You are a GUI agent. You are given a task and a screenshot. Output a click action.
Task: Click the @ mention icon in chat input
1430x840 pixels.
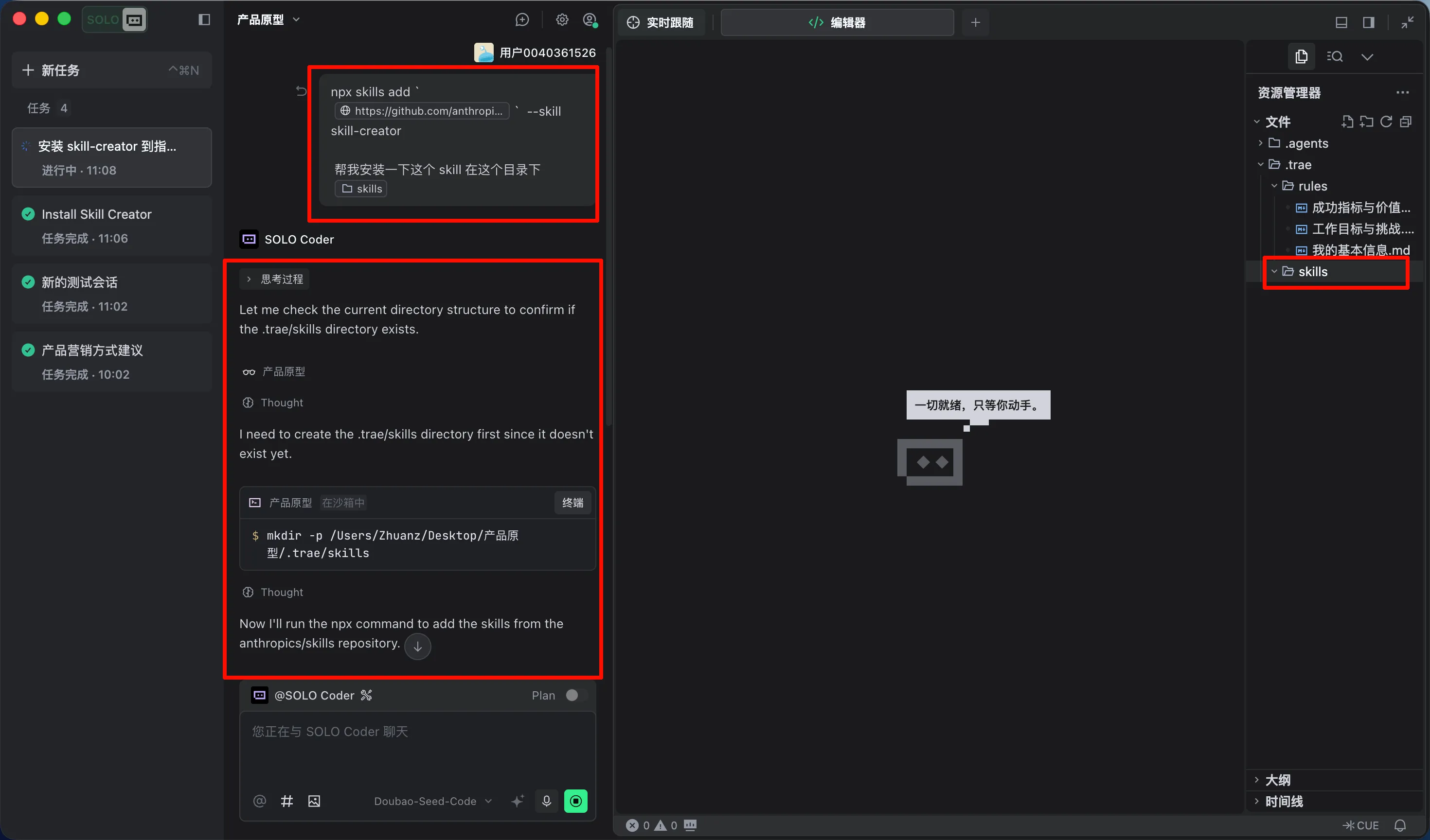[259, 801]
